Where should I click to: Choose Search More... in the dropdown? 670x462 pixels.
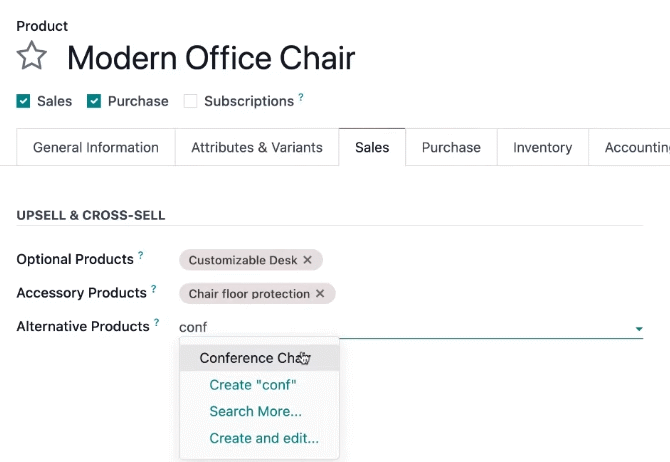pos(256,411)
